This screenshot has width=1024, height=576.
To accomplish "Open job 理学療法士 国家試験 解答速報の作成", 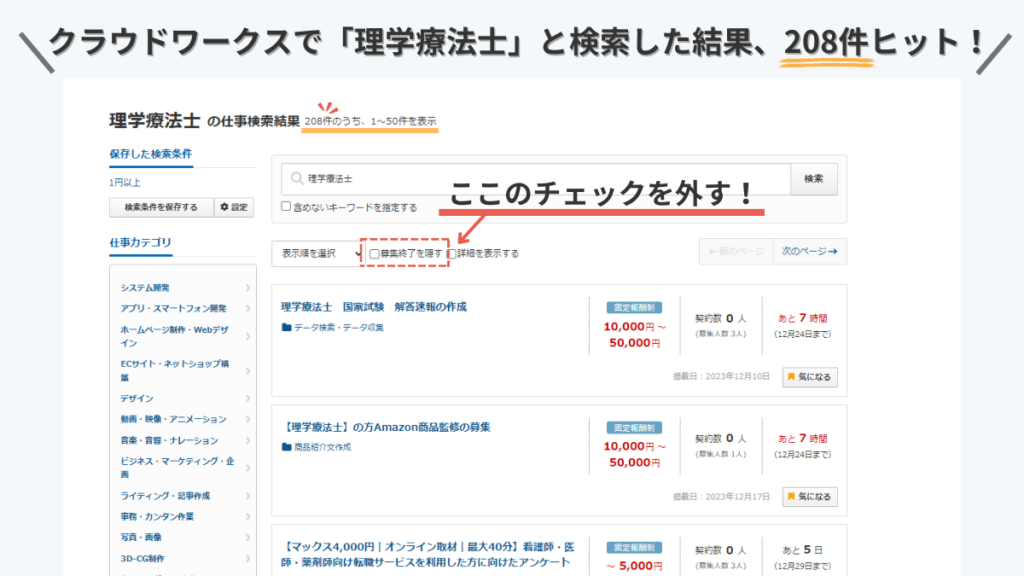I will coord(374,307).
